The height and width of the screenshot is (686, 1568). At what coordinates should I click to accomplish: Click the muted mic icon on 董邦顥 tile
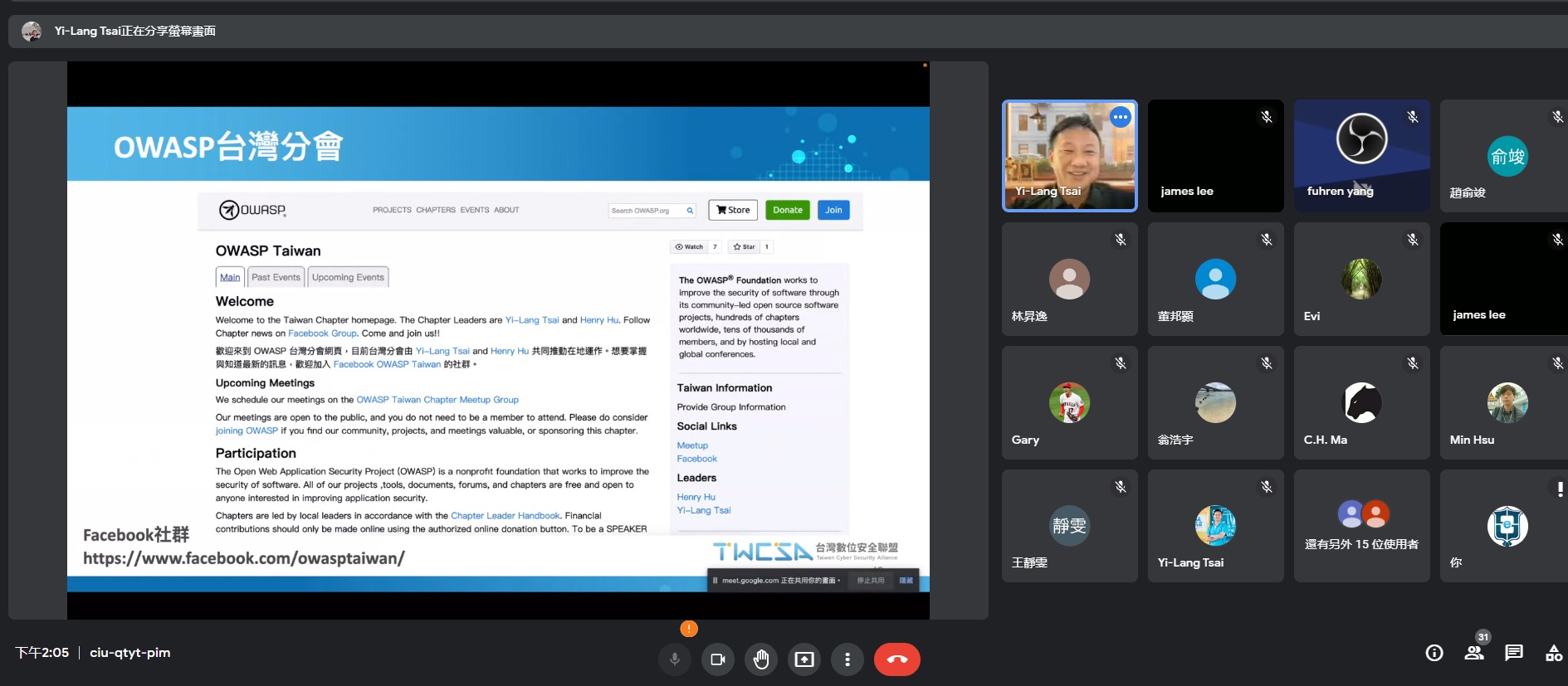click(1267, 240)
